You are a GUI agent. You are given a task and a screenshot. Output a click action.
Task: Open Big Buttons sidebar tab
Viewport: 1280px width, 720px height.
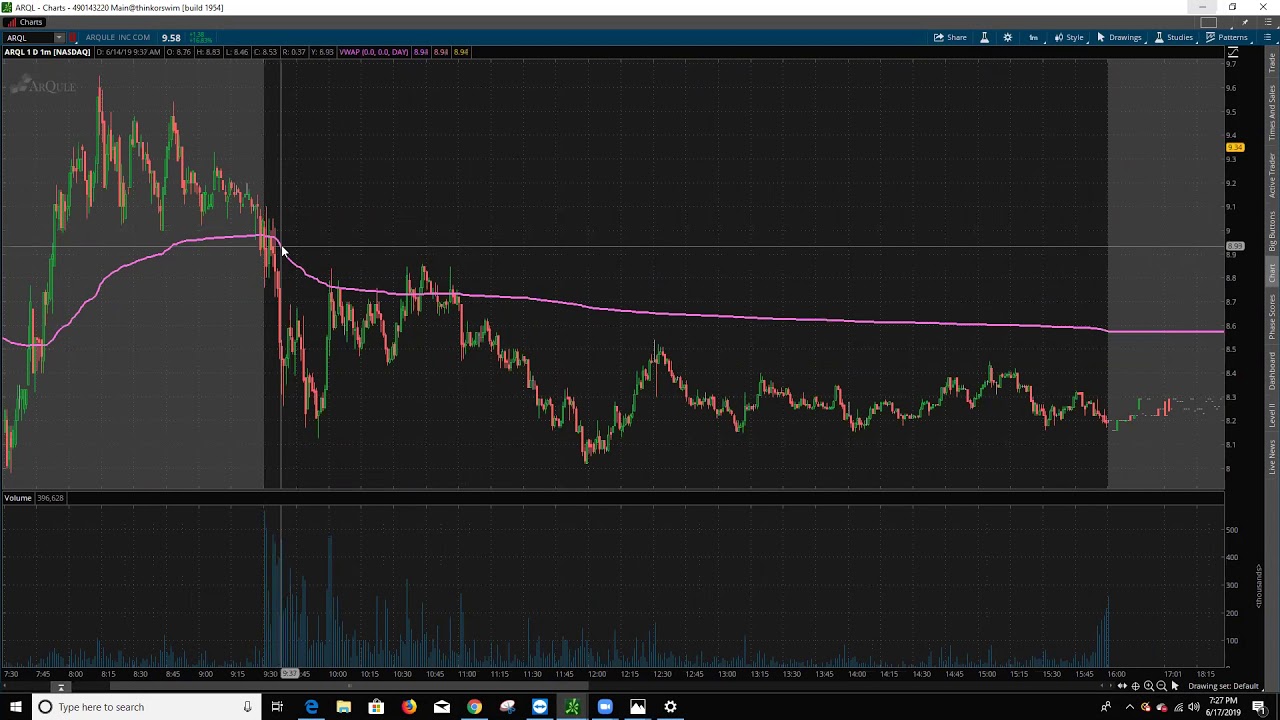coord(1272,231)
